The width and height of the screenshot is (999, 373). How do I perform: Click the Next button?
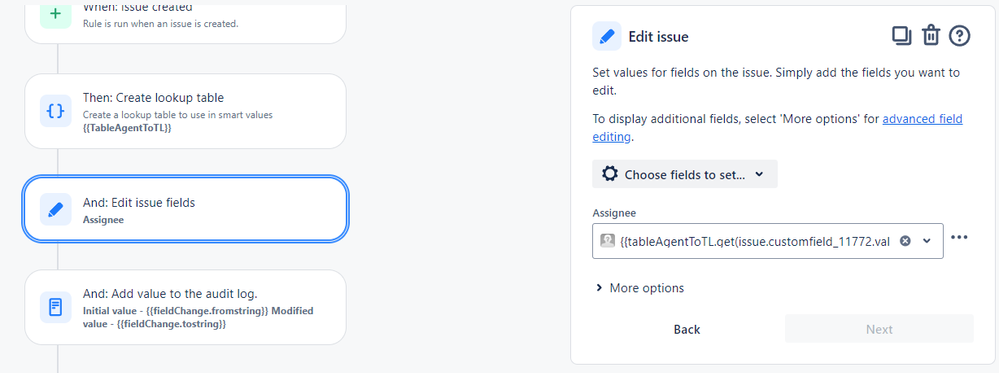[x=879, y=330]
